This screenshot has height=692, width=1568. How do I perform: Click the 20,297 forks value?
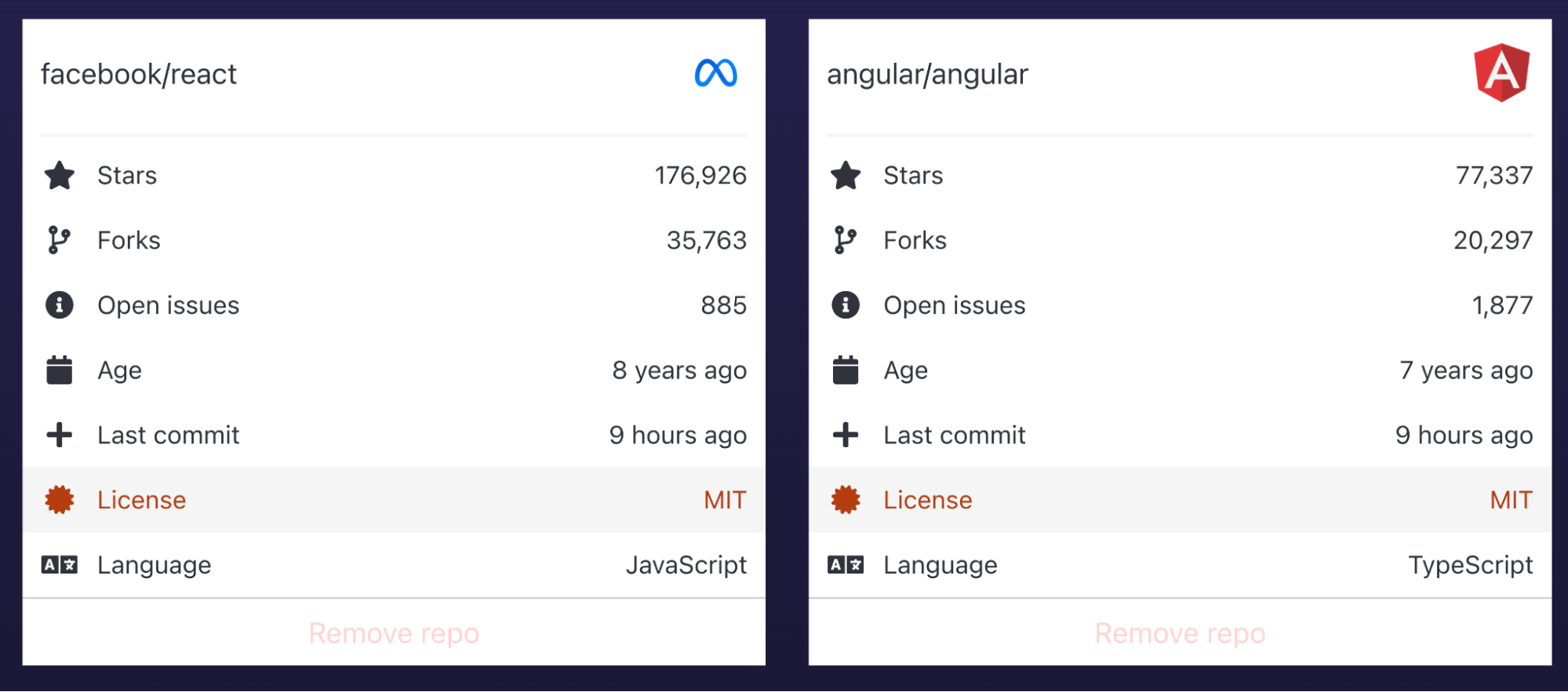point(1493,240)
